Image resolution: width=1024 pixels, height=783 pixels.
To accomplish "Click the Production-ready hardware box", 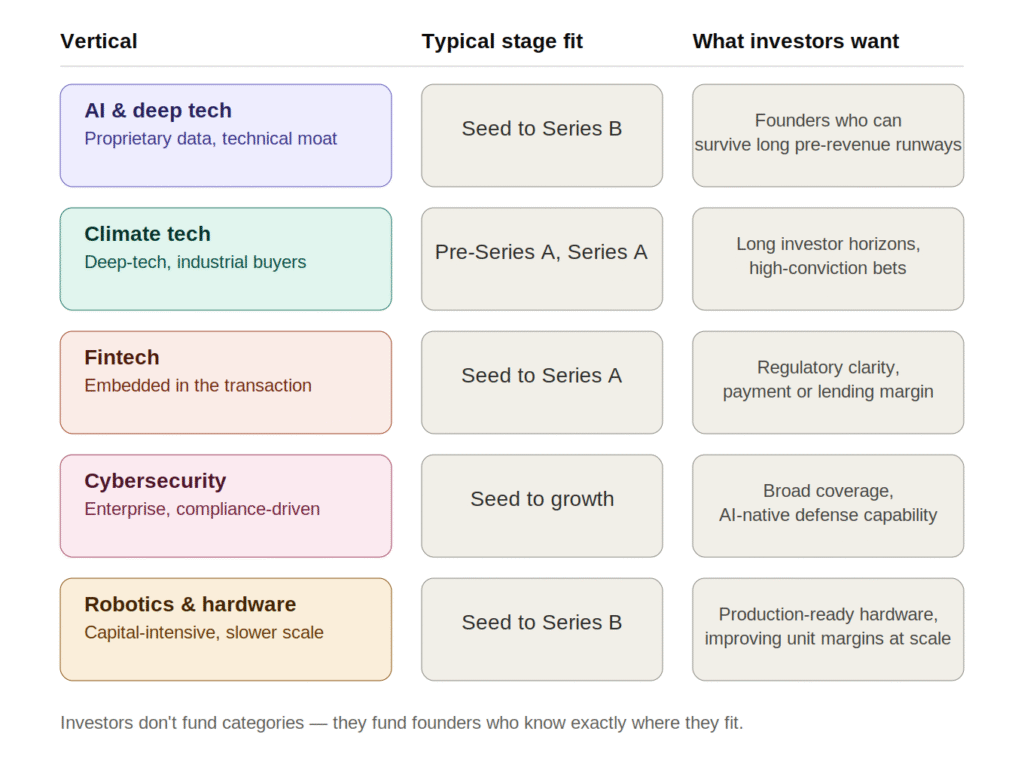I will pyautogui.click(x=828, y=629).
